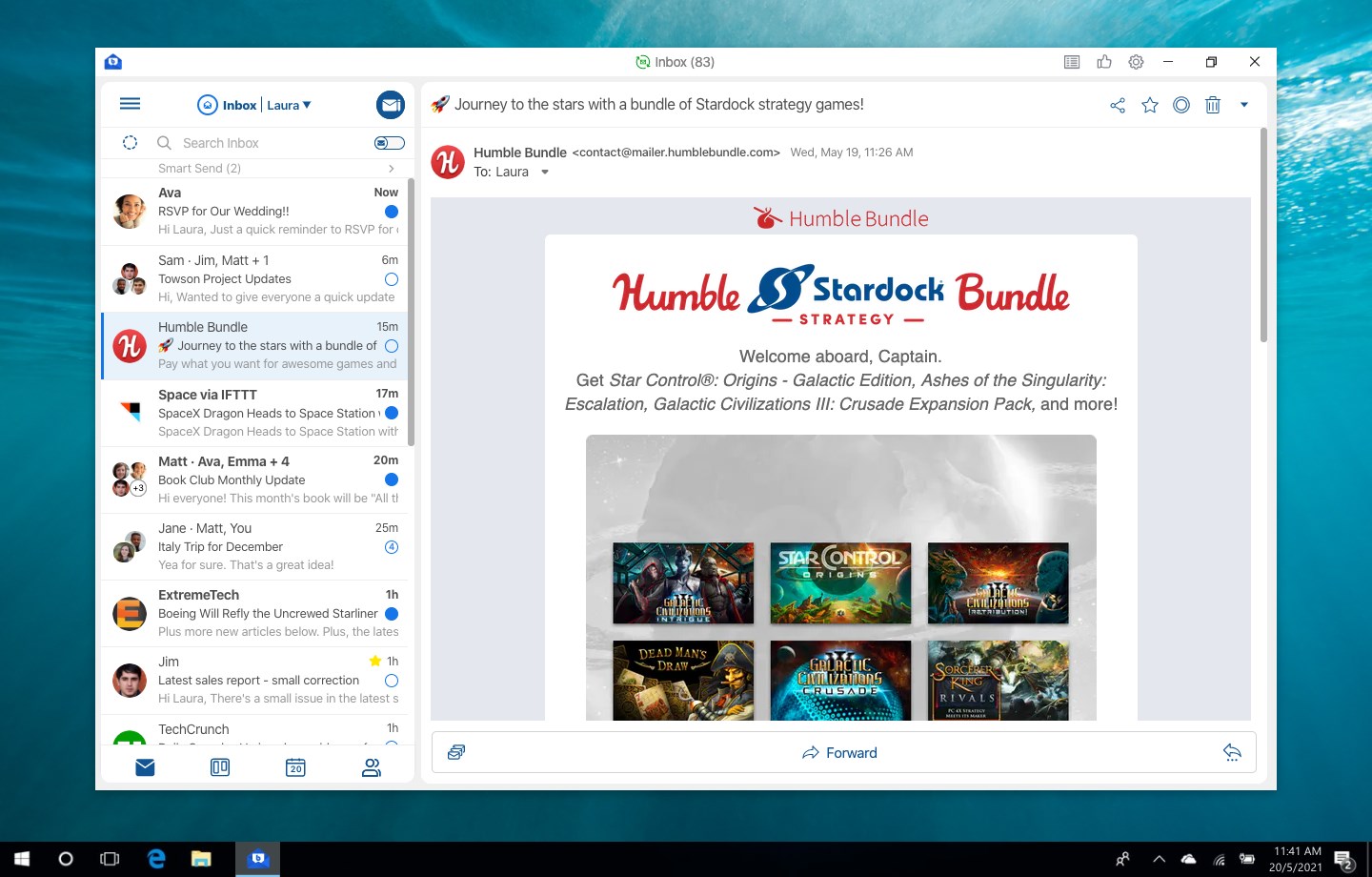Delete the open email with trash icon

click(x=1213, y=105)
